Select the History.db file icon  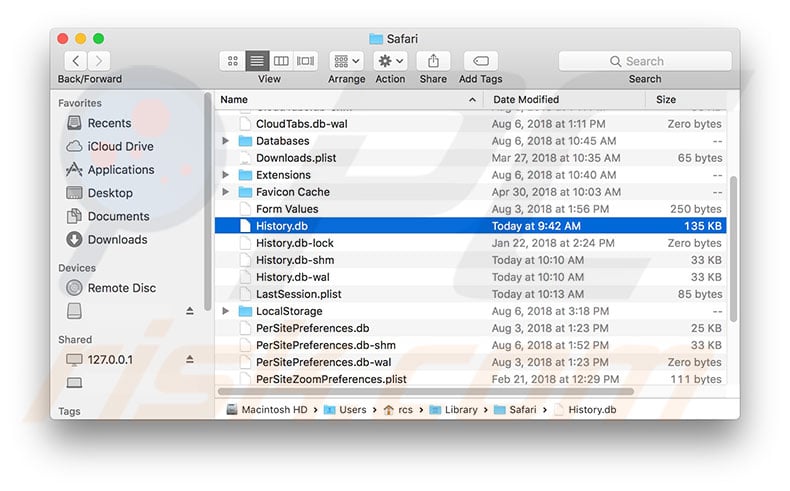click(245, 226)
